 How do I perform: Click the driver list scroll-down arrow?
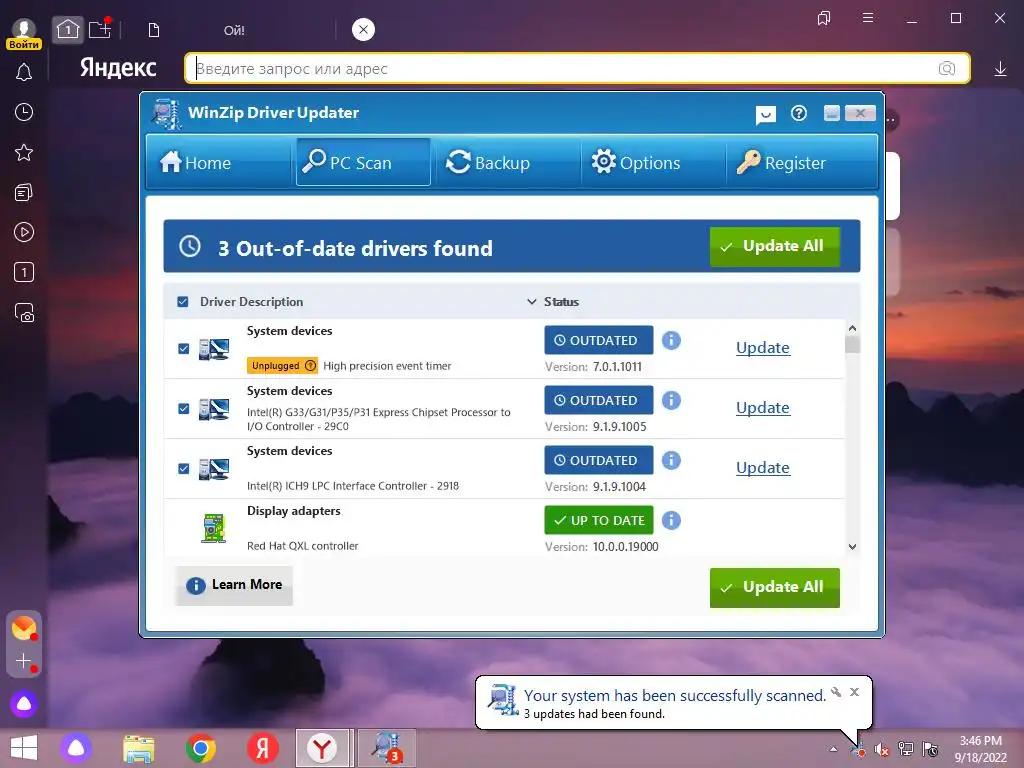(x=852, y=547)
